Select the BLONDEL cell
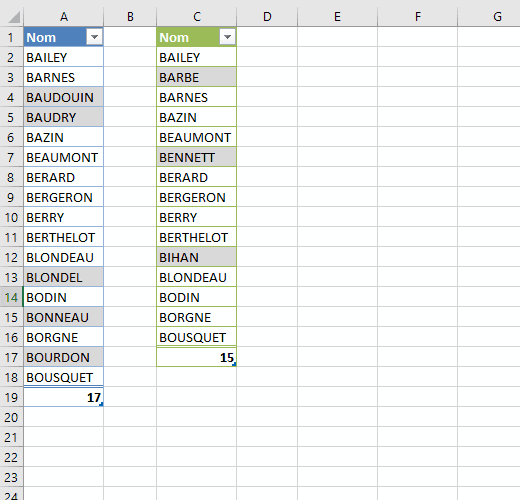The width and height of the screenshot is (520, 500). (64, 277)
